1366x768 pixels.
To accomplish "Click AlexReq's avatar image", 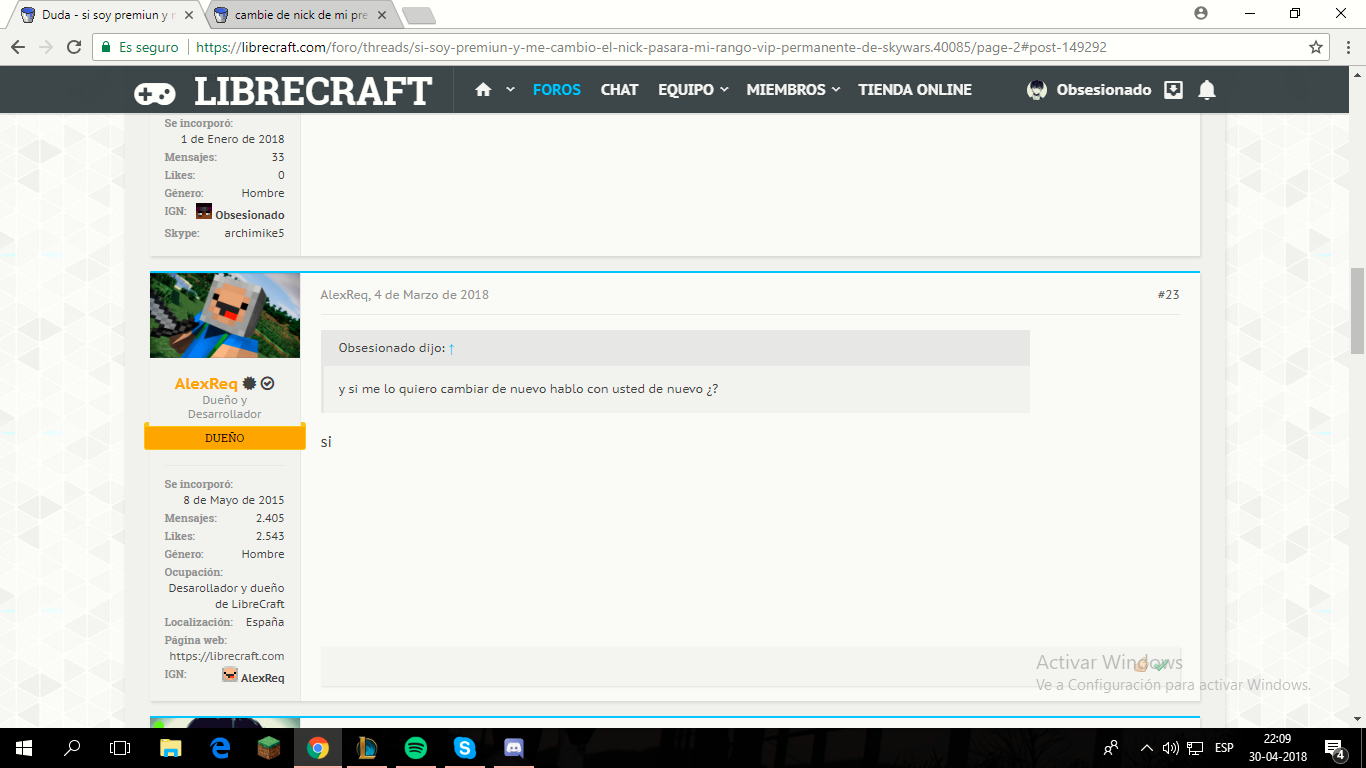I will pos(225,315).
